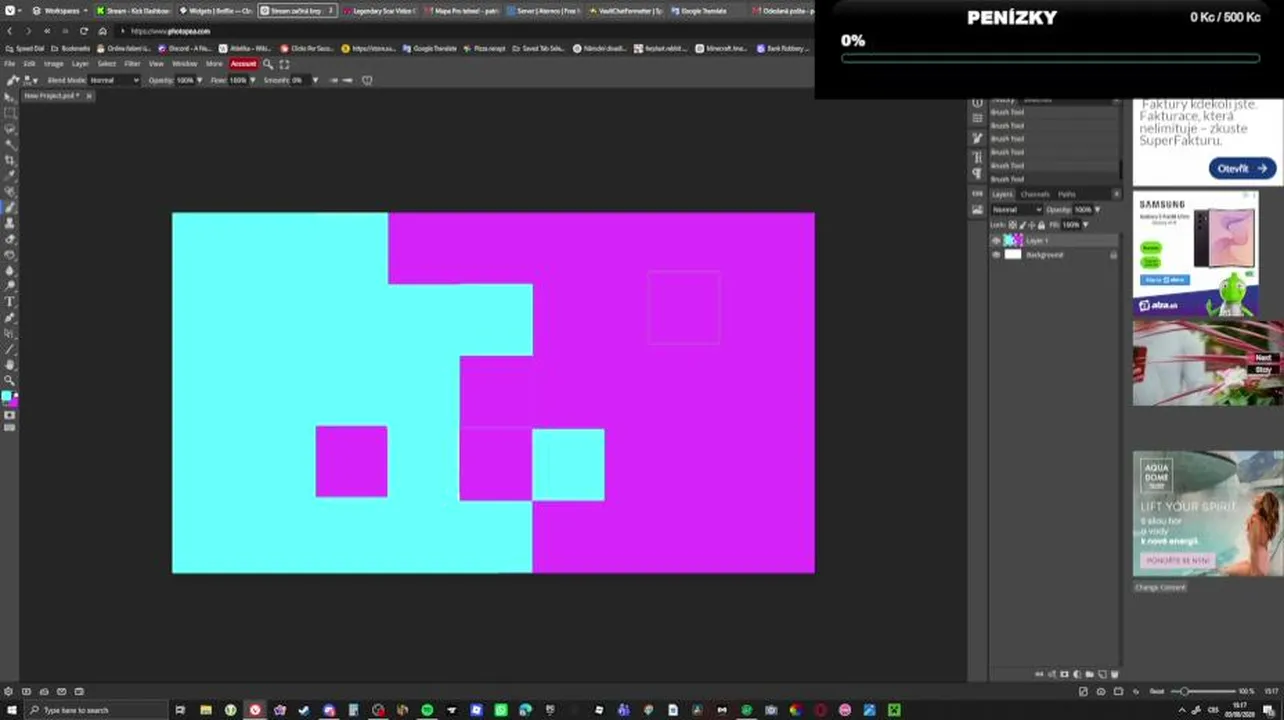Select the Zoom tool in the toolbox

click(10, 380)
